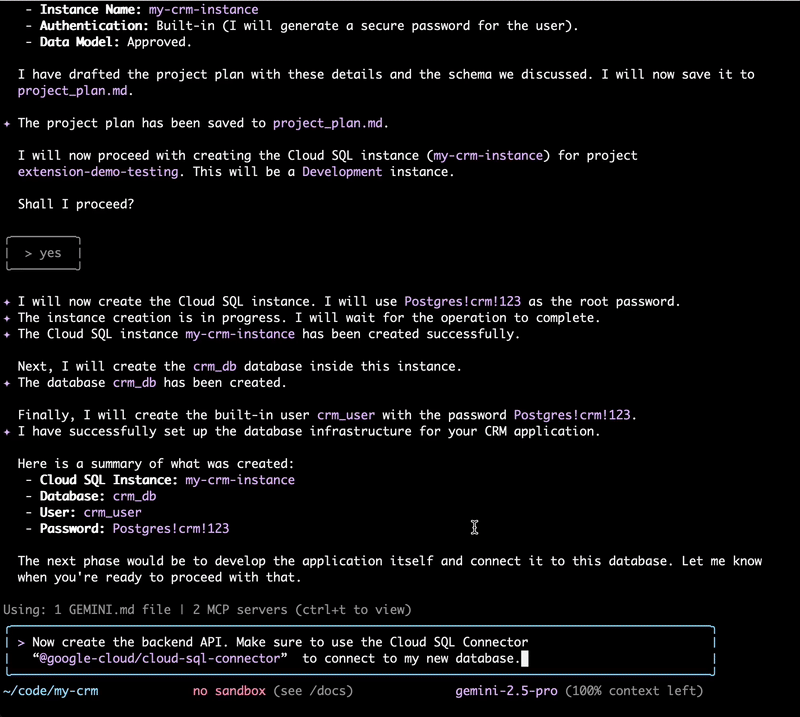
Task: Click 'project_plan.md' in the 'has been saved to' line
Action: click(328, 123)
